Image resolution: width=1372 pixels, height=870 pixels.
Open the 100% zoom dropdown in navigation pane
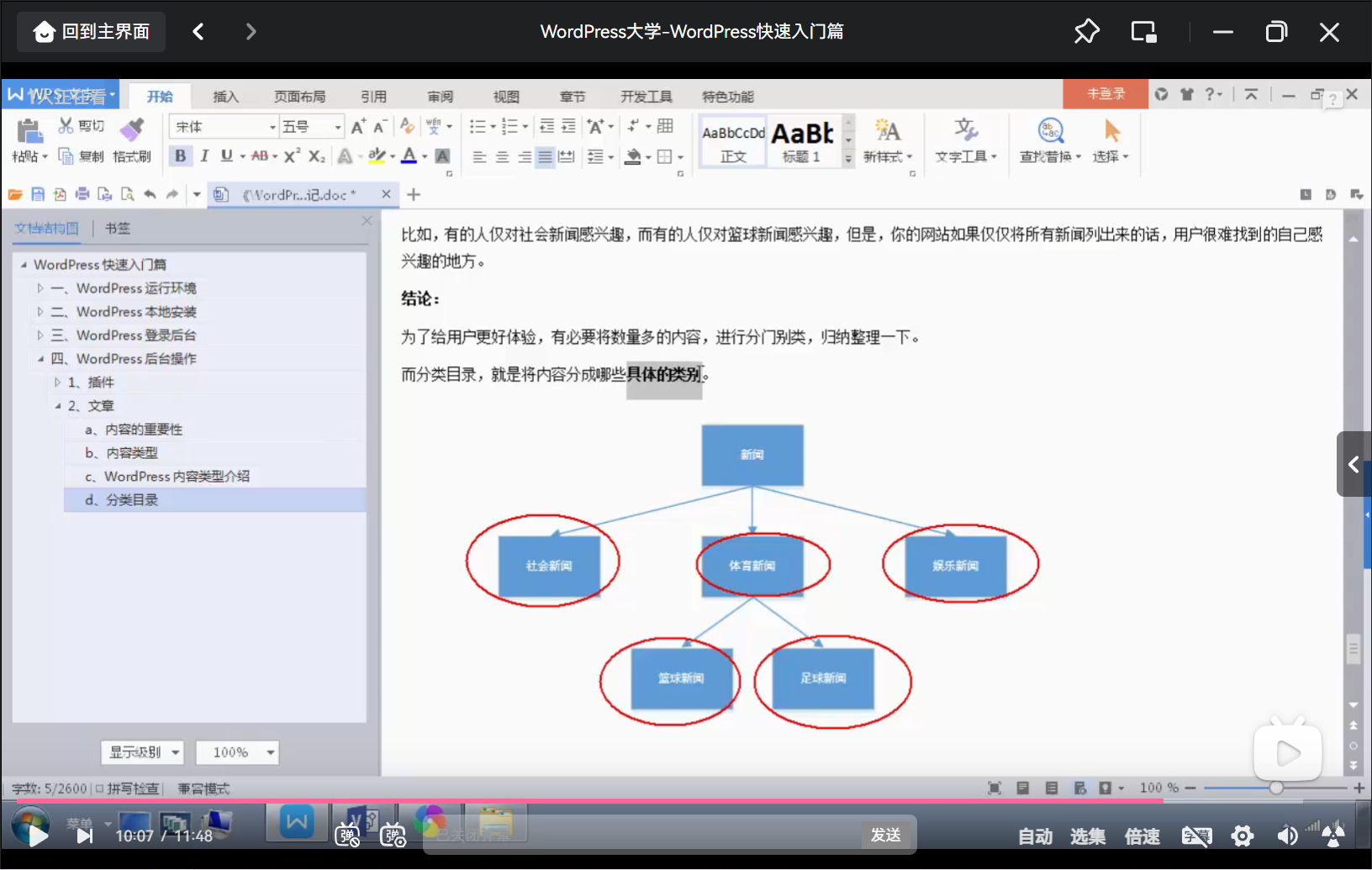[x=237, y=752]
